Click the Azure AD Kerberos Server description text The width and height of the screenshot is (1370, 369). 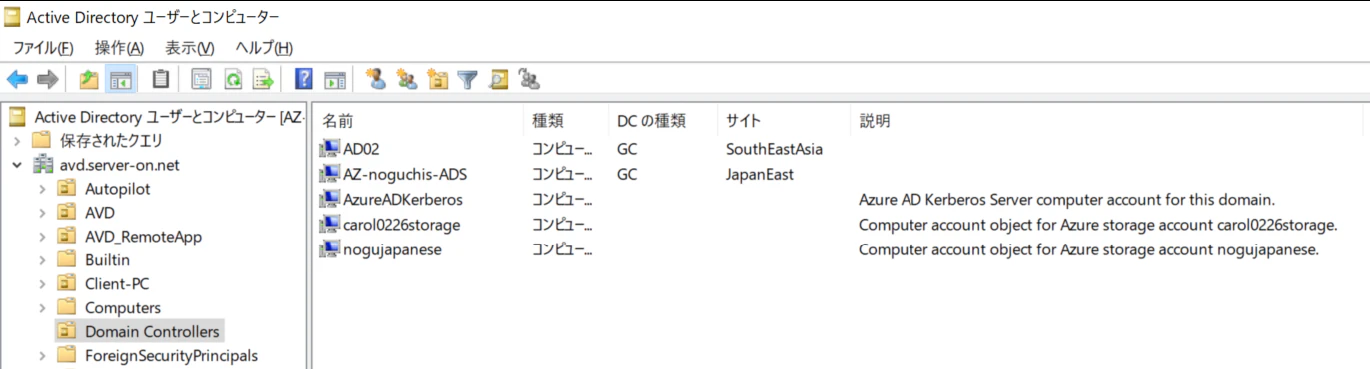coord(1066,199)
